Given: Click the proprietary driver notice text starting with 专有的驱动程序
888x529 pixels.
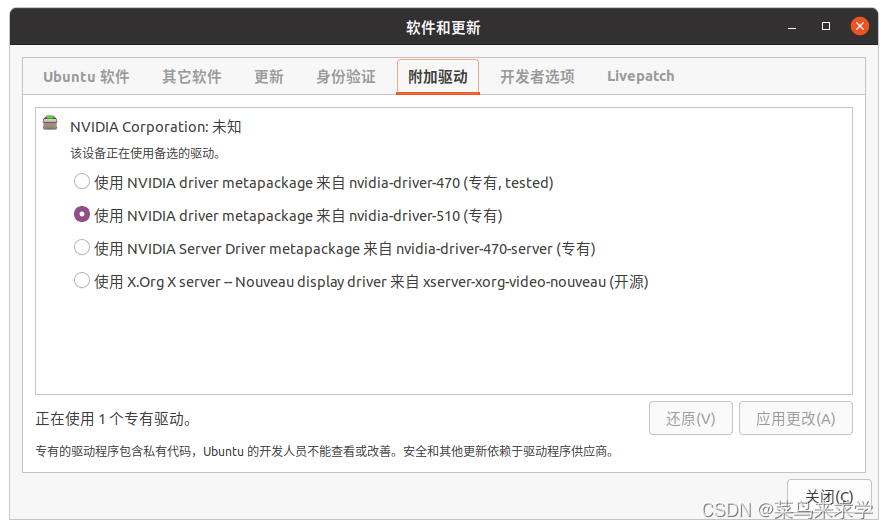Looking at the screenshot, I should 325,451.
